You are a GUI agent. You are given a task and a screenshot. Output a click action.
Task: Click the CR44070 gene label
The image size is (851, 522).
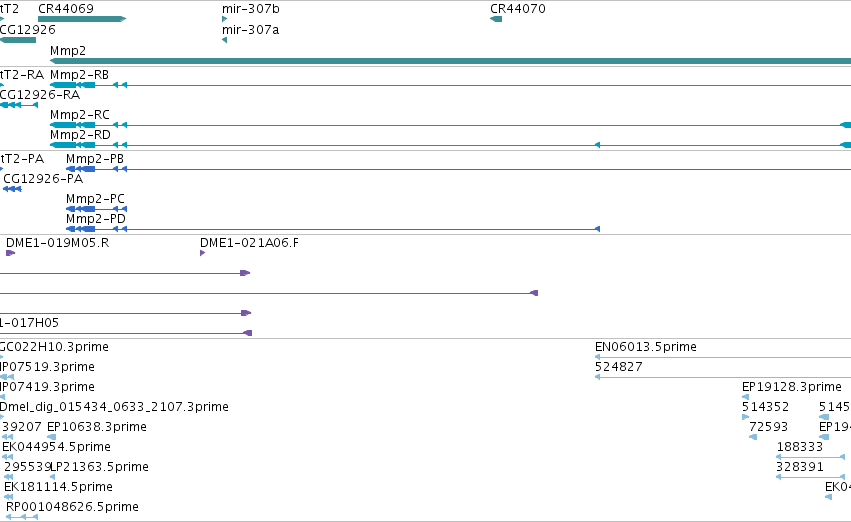pyautogui.click(x=518, y=9)
